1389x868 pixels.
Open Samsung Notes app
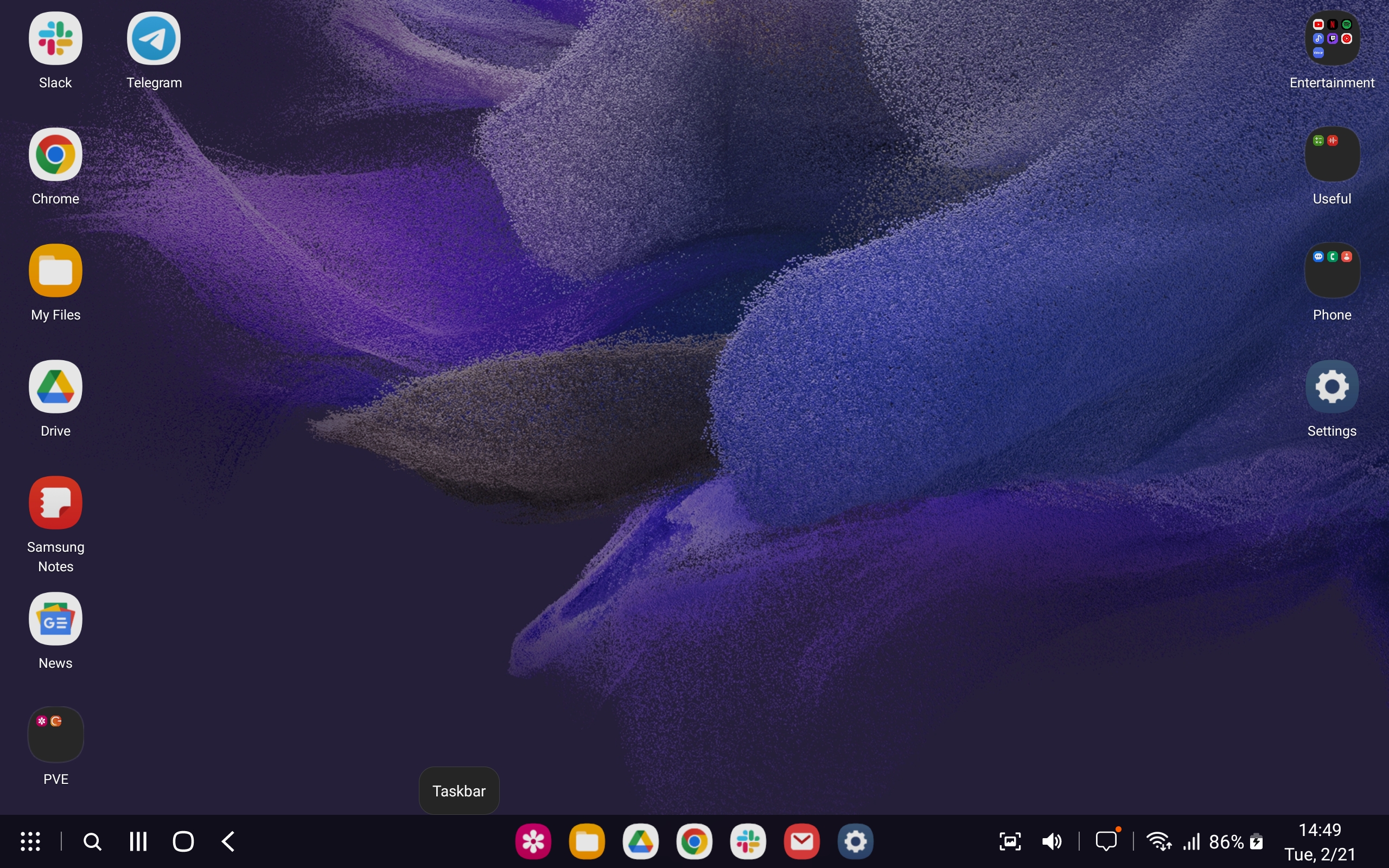coord(55,503)
